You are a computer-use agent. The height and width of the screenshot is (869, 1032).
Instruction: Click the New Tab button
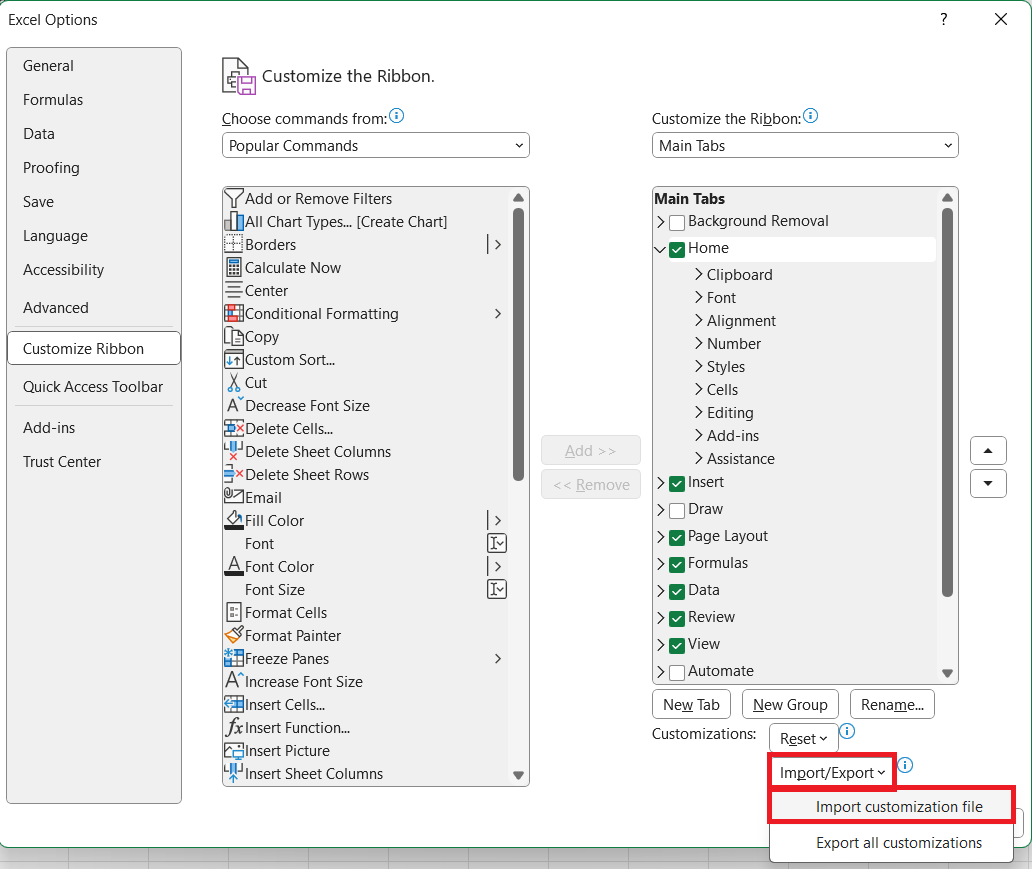[x=691, y=704]
